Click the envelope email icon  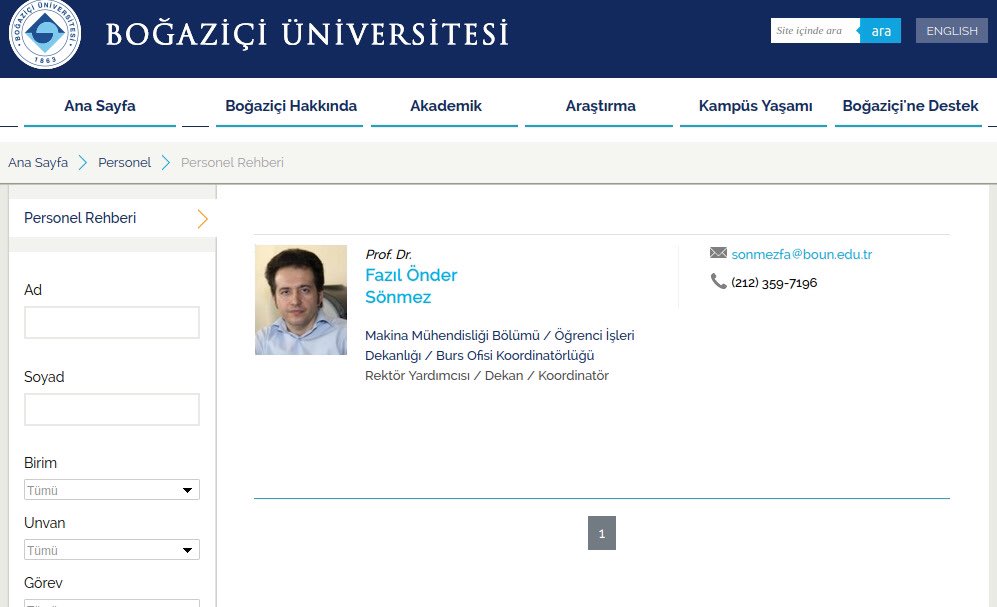tap(718, 254)
